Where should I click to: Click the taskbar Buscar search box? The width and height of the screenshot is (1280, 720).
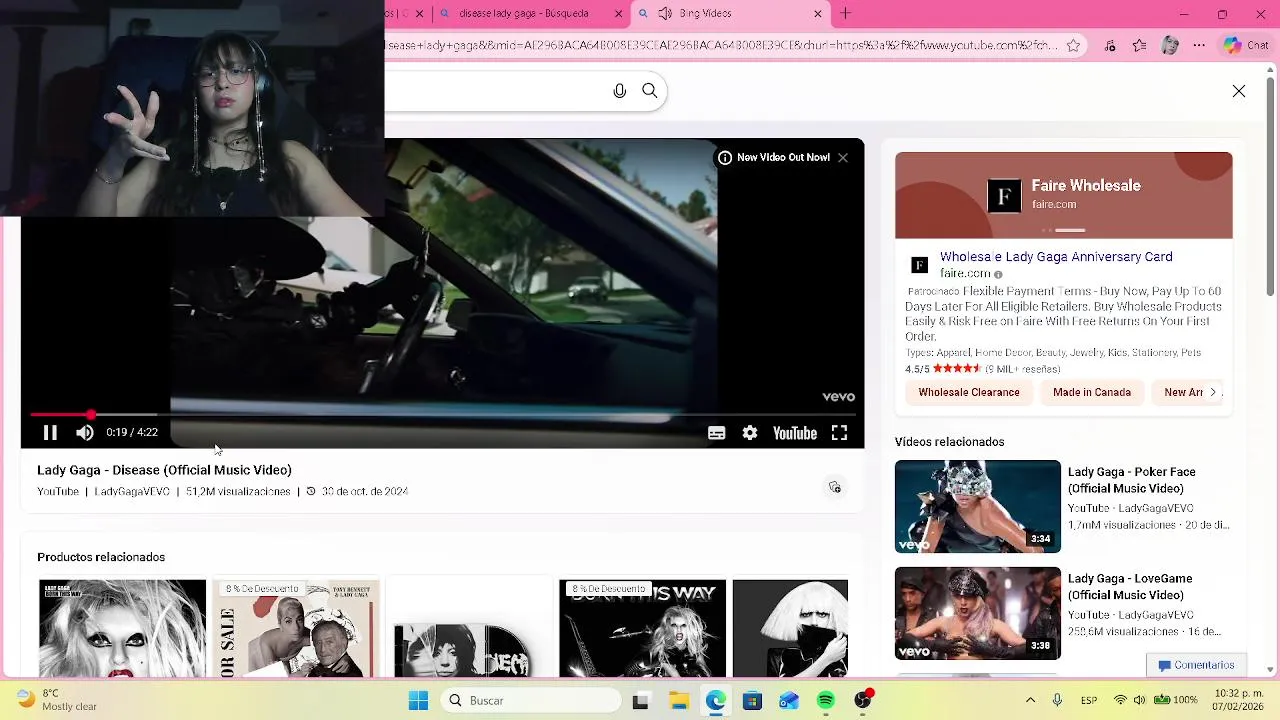pos(530,701)
